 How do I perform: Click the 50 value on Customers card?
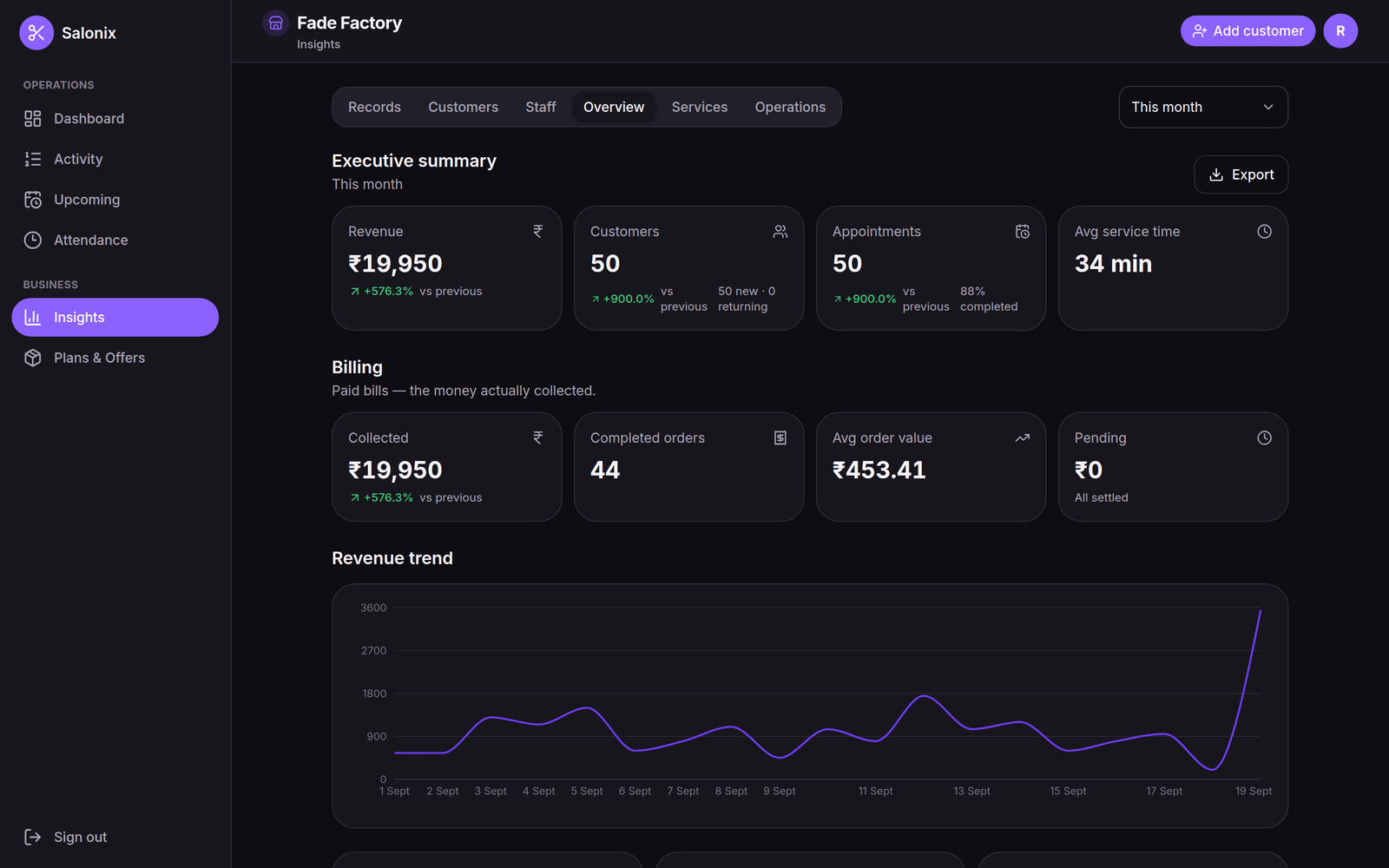click(x=605, y=264)
